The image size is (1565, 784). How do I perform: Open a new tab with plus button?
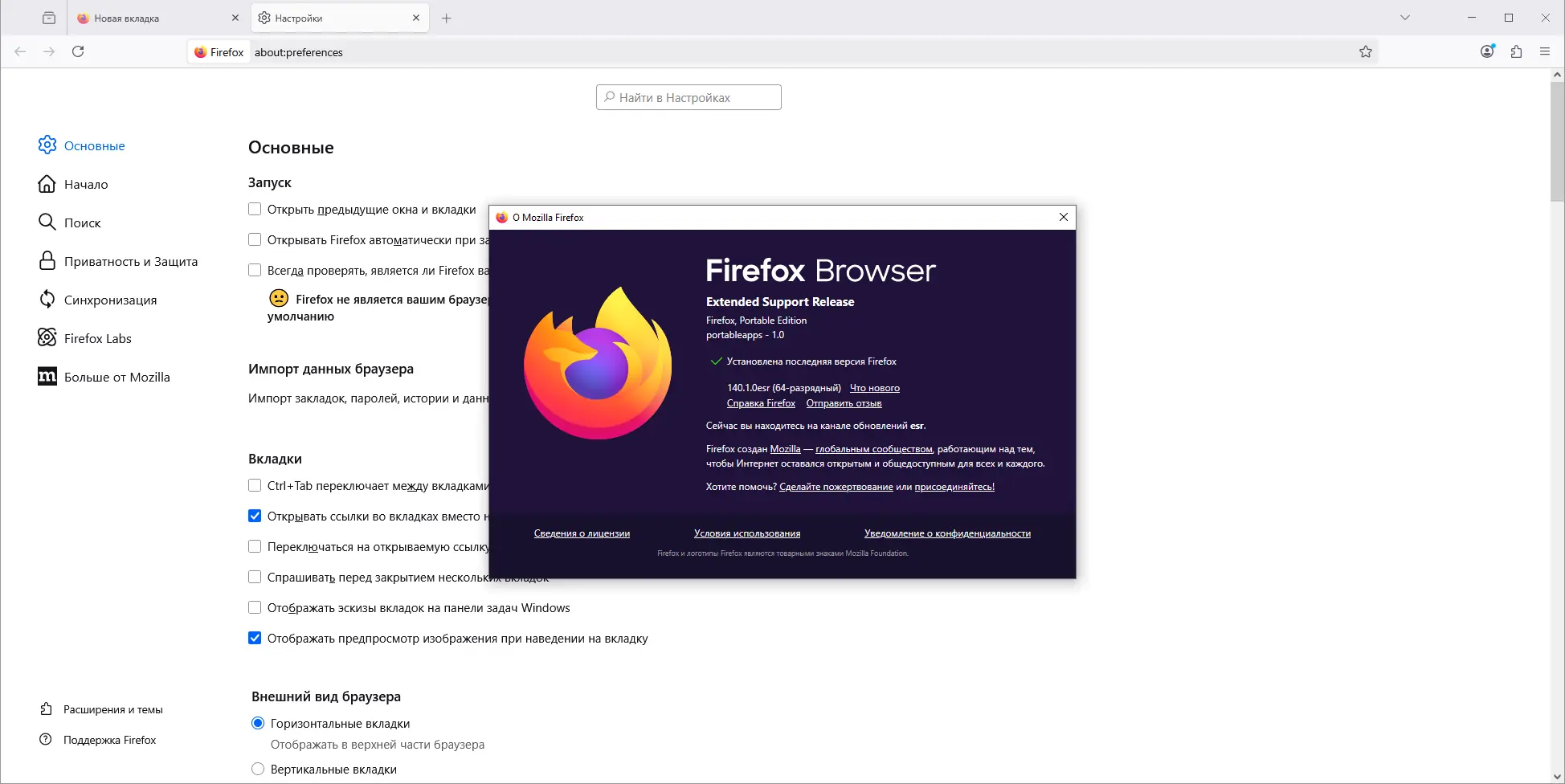click(447, 18)
